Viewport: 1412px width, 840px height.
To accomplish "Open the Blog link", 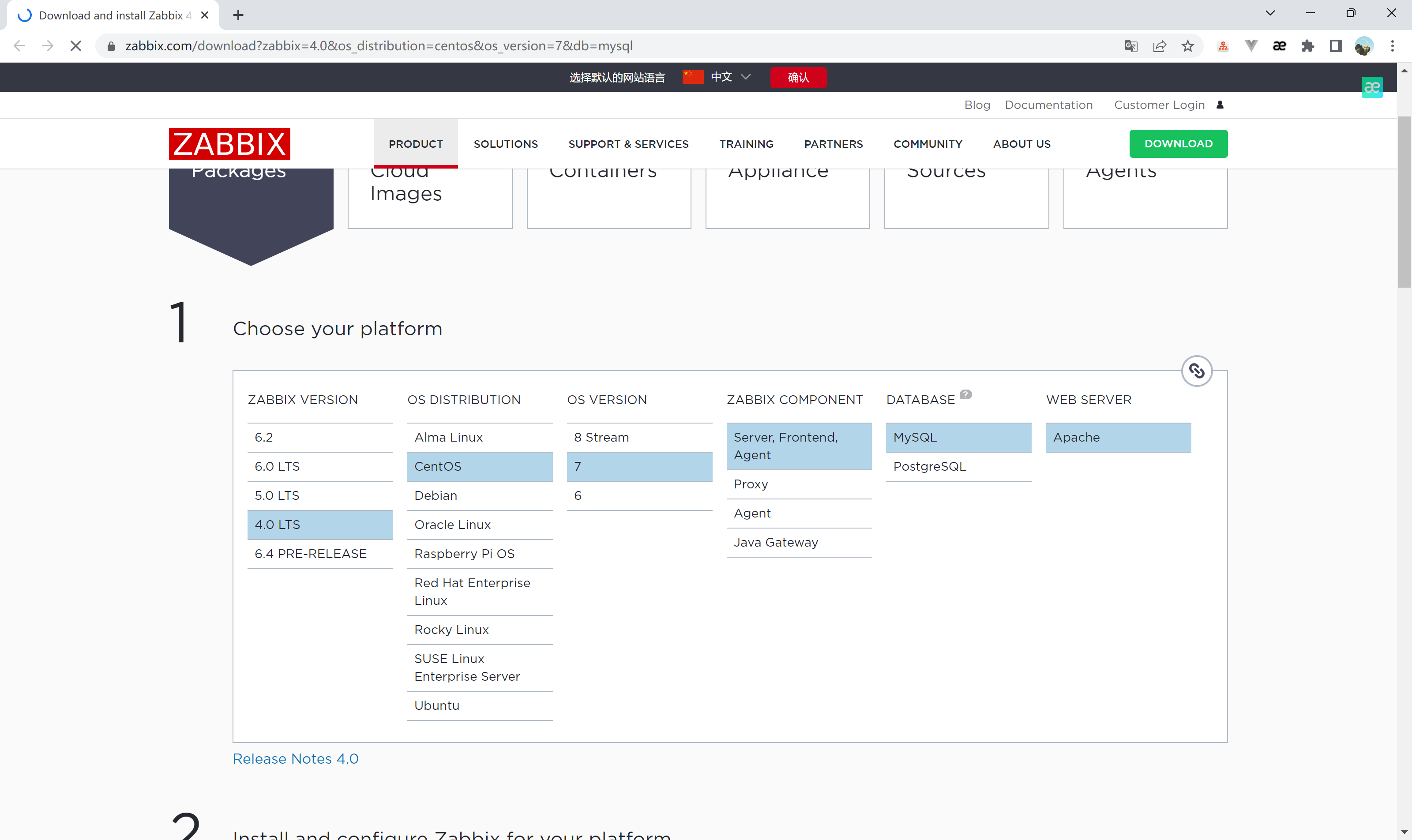I will click(977, 105).
